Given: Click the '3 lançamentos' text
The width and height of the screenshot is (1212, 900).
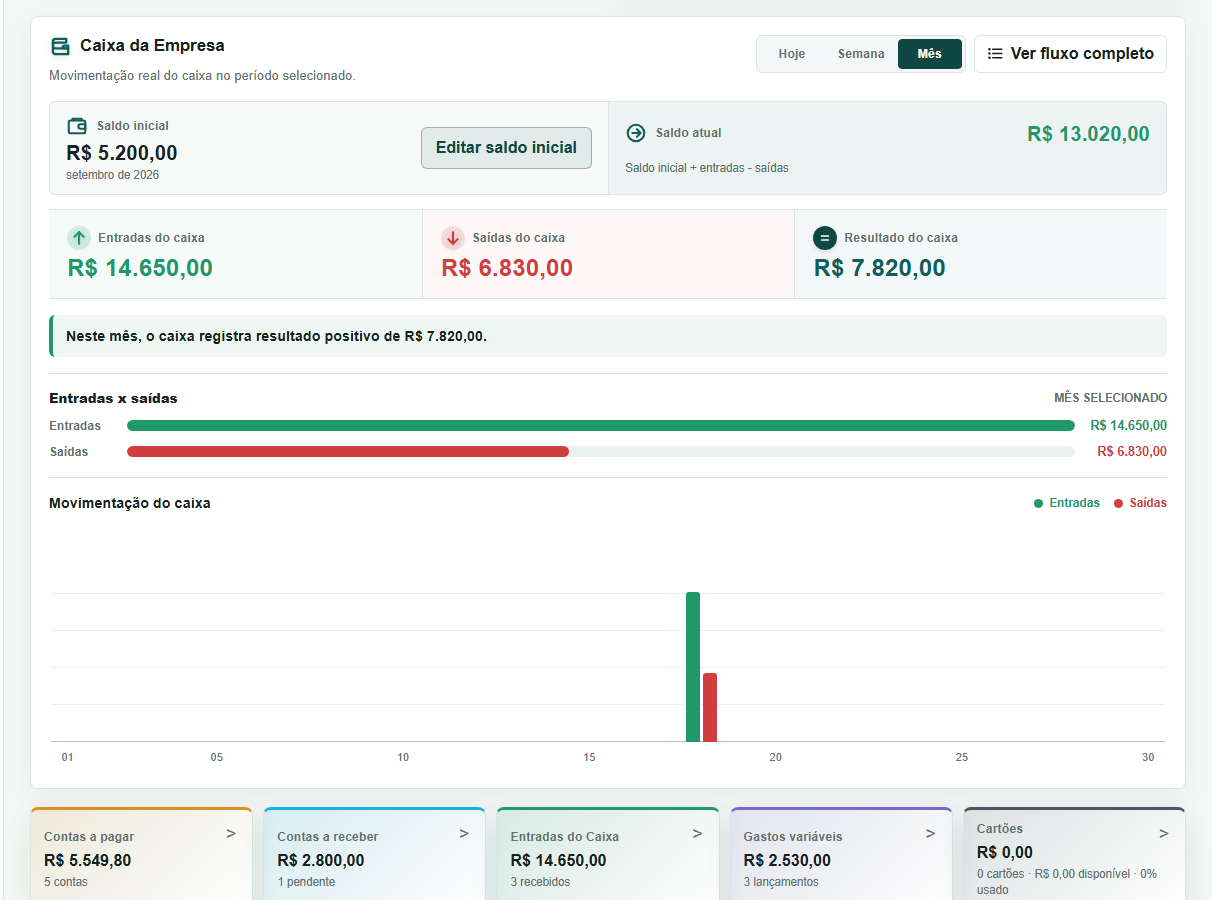Looking at the screenshot, I should tap(781, 882).
